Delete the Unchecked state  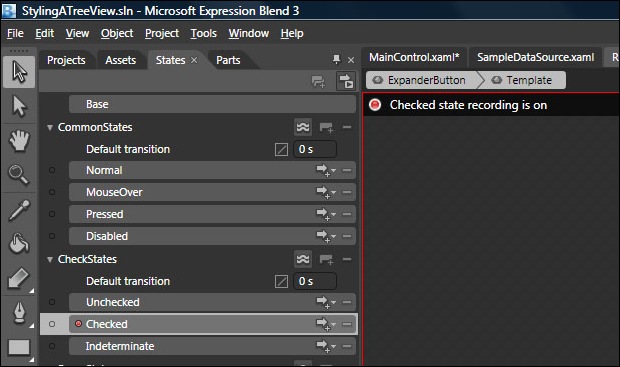point(347,302)
